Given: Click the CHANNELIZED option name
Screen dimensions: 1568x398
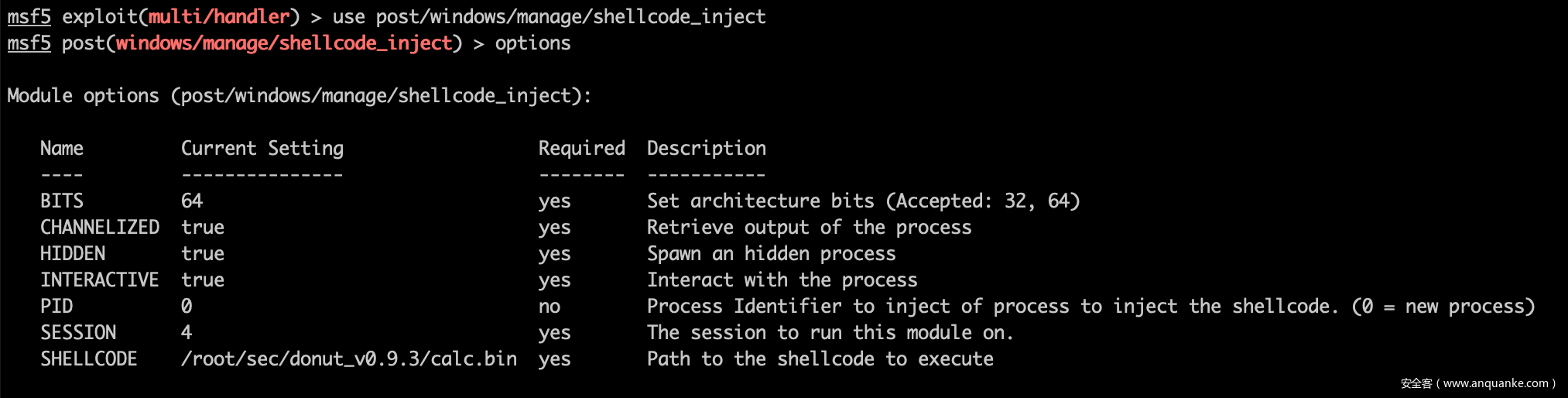Looking at the screenshot, I should pyautogui.click(x=100, y=227).
